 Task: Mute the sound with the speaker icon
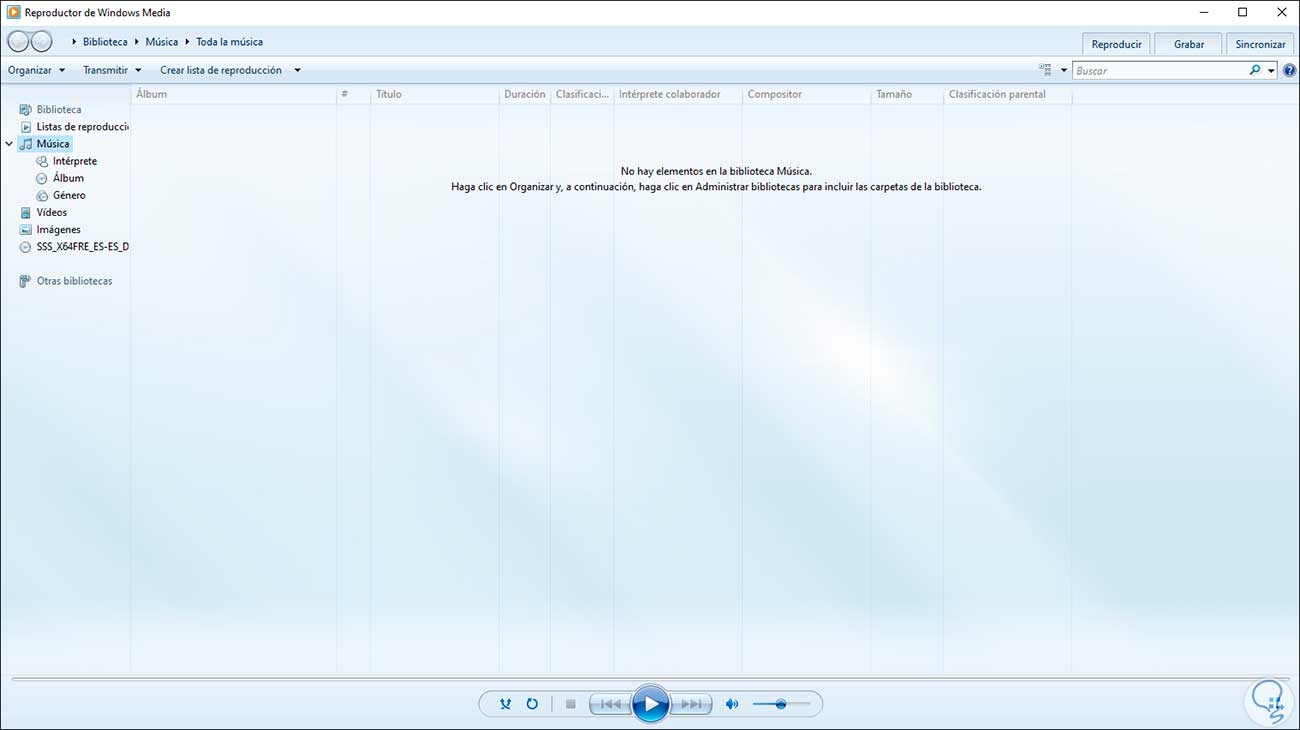coord(732,704)
